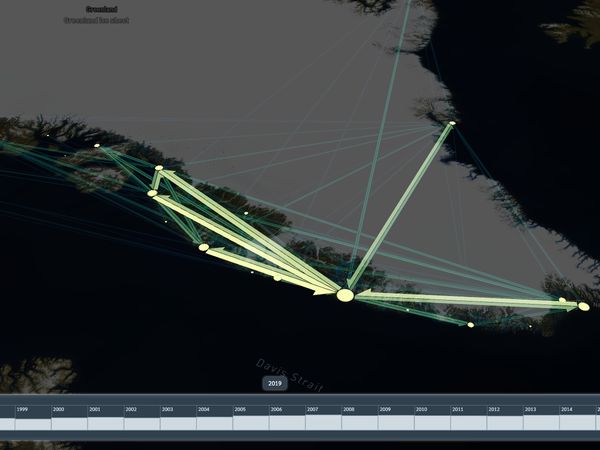
Task: Click the 2019 year indicator above the timeline
Action: pyautogui.click(x=275, y=383)
